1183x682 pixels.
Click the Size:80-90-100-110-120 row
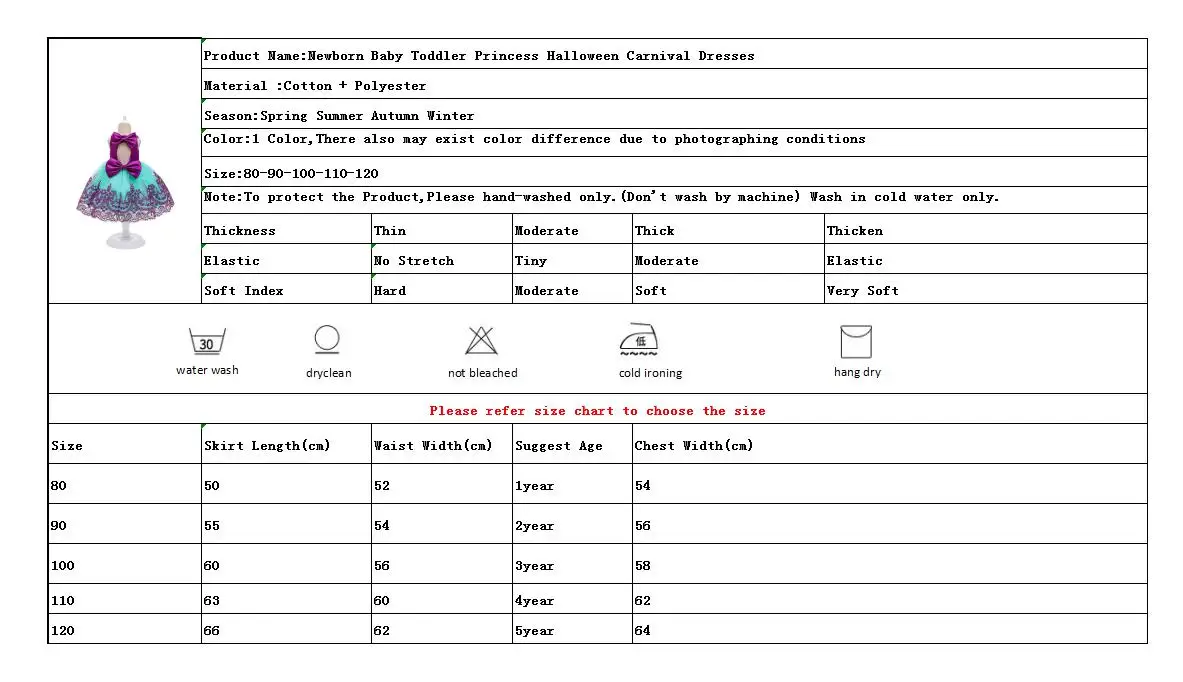674,172
